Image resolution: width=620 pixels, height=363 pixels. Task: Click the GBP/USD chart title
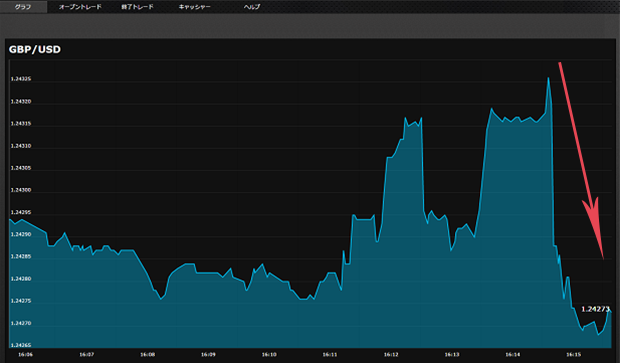tap(35, 49)
